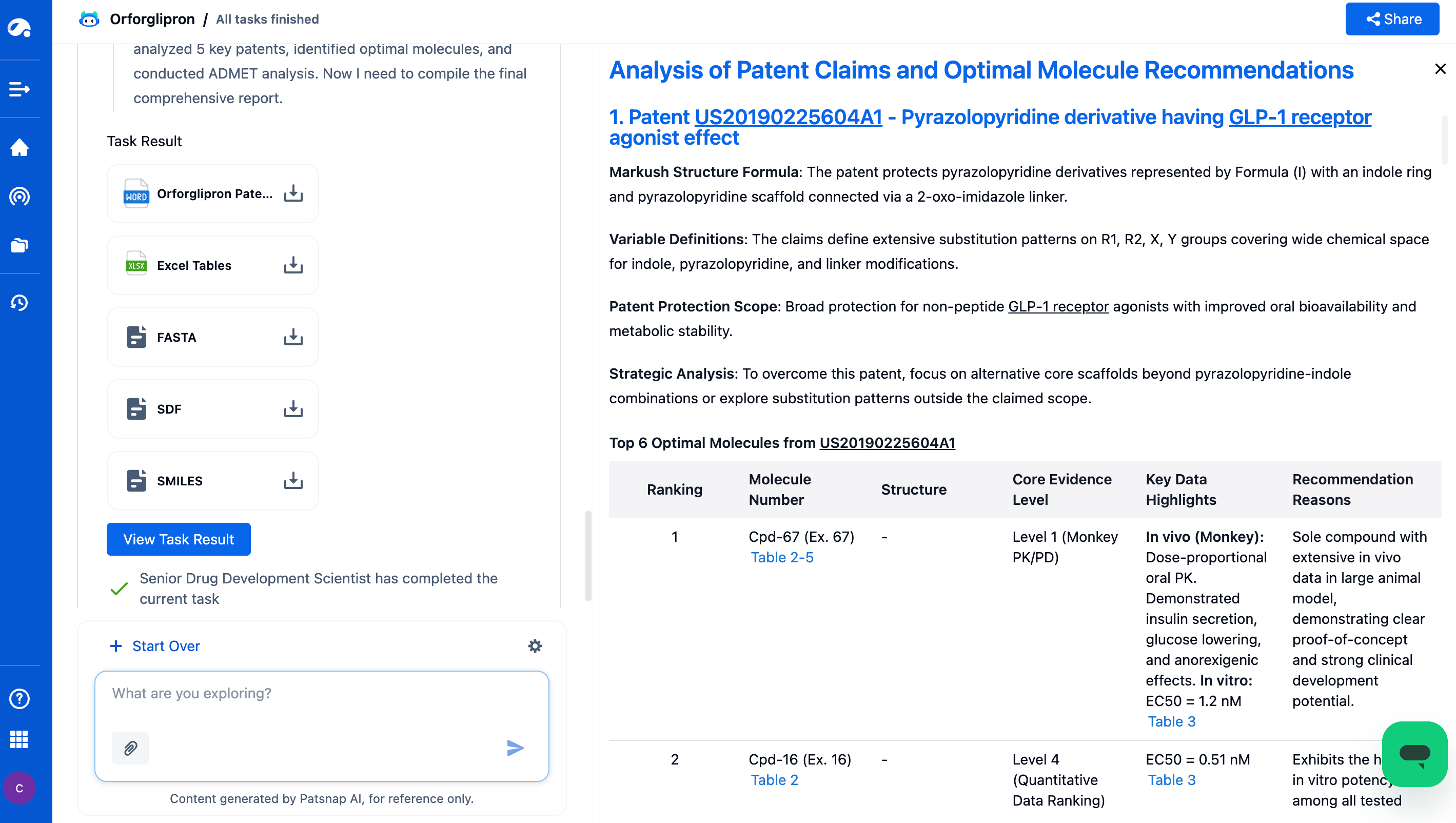Open the US20190225604A1 patent link in heading
This screenshot has width=1456, height=823.
(788, 117)
